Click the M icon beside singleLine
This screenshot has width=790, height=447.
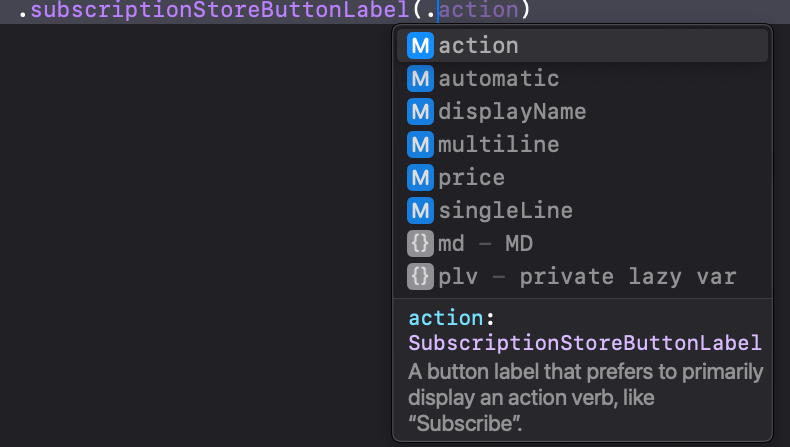(420, 211)
